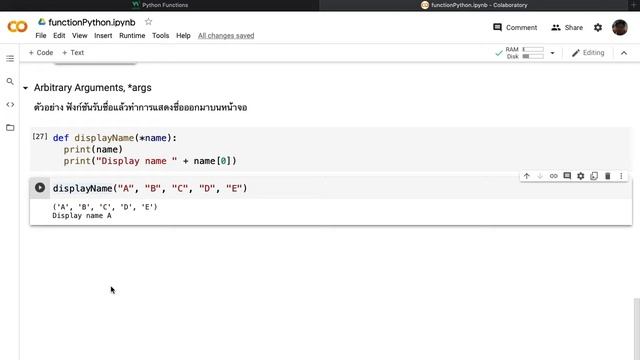Open the Help menu
640x360 pixels.
click(x=183, y=36)
